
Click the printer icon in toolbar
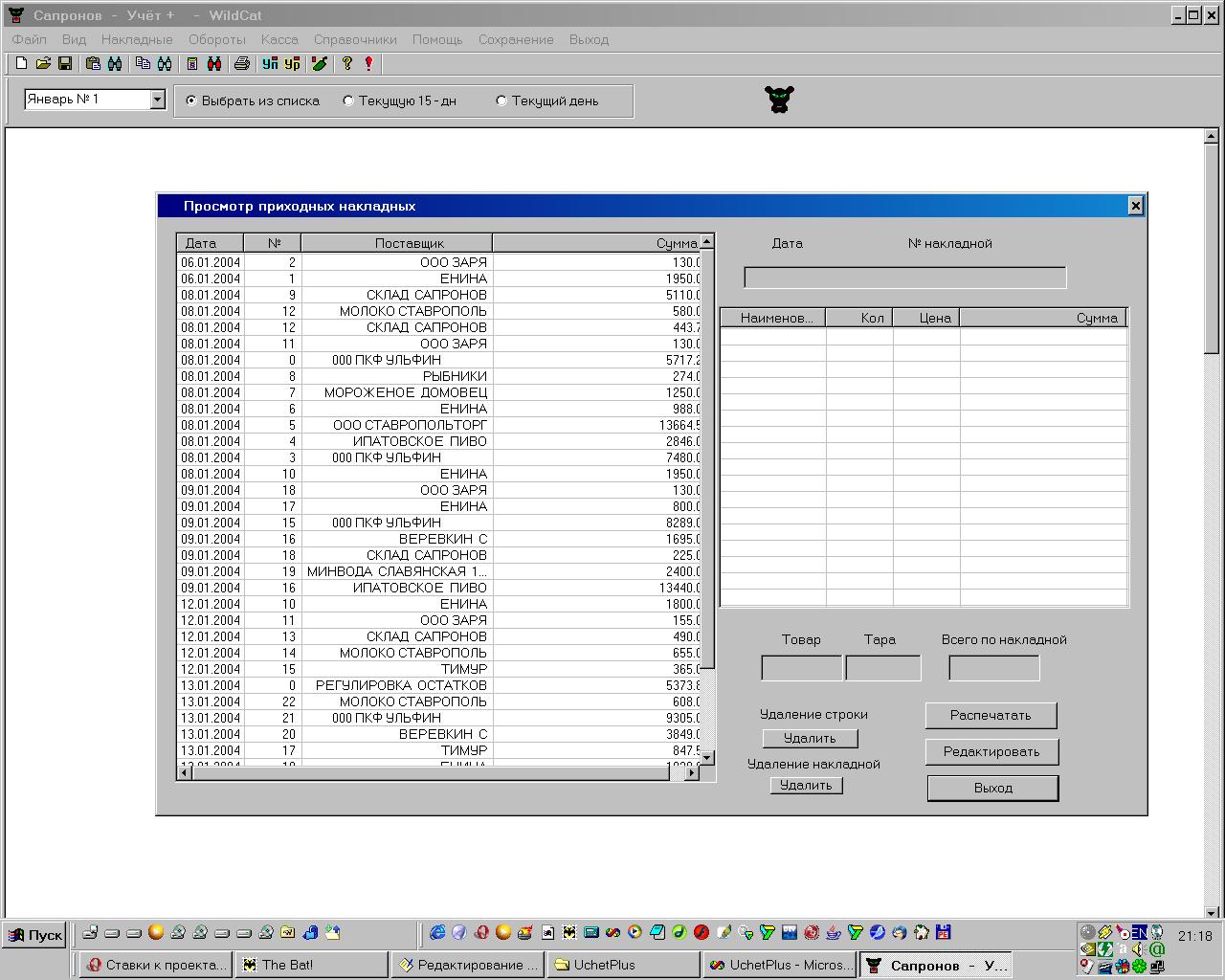[x=242, y=63]
